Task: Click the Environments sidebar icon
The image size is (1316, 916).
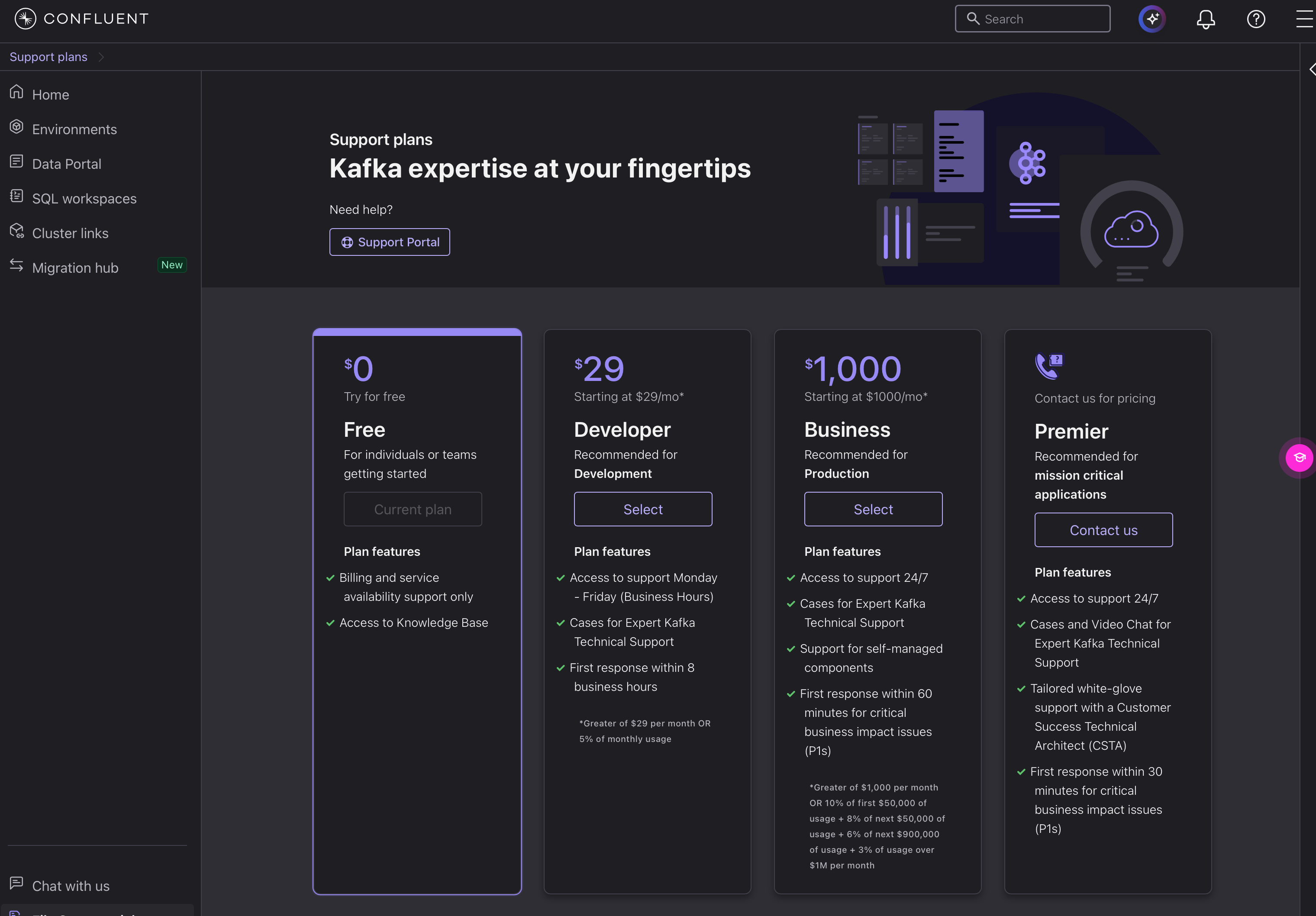Action: pyautogui.click(x=16, y=127)
